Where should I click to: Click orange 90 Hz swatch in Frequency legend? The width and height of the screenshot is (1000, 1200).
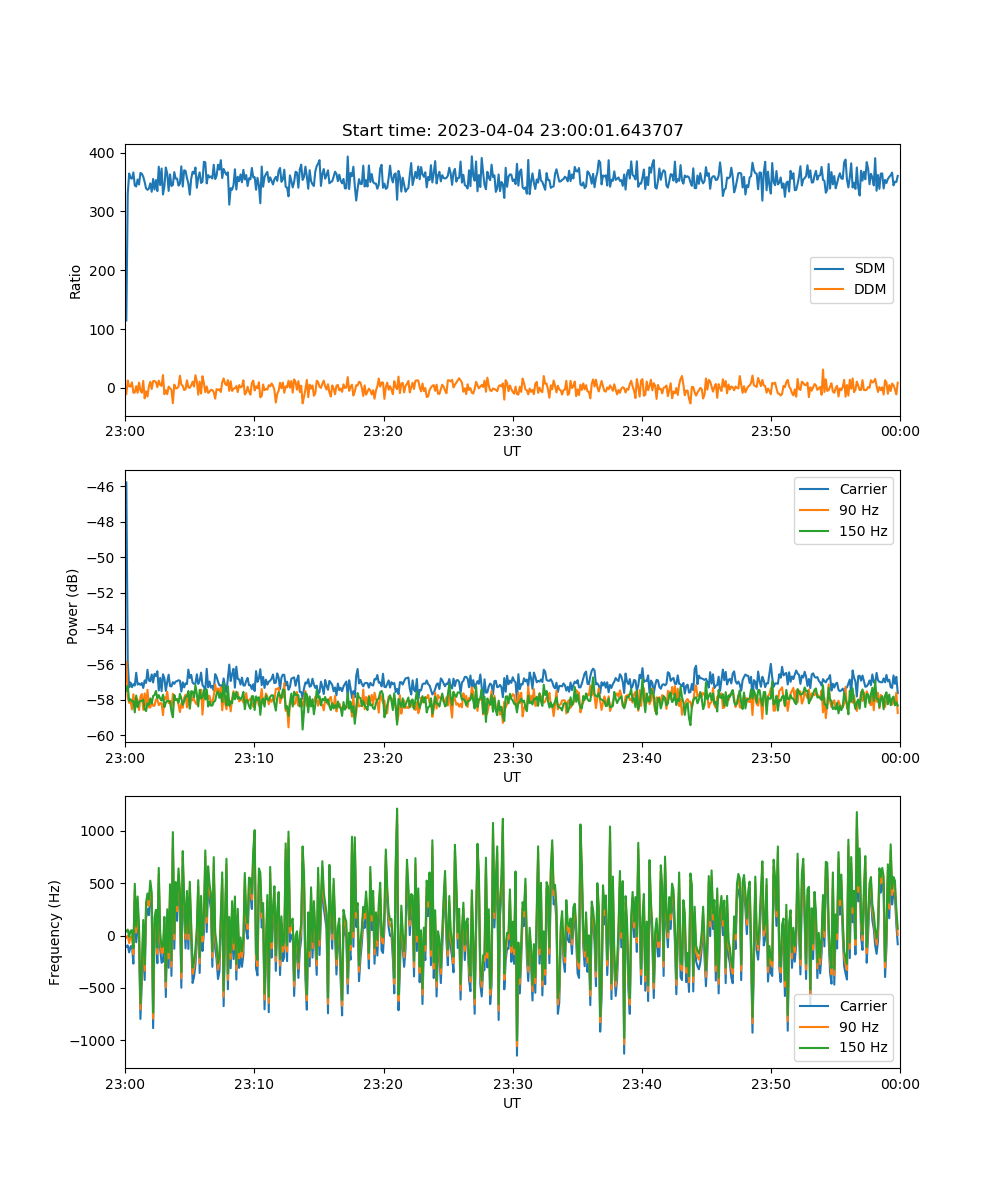pos(814,1027)
